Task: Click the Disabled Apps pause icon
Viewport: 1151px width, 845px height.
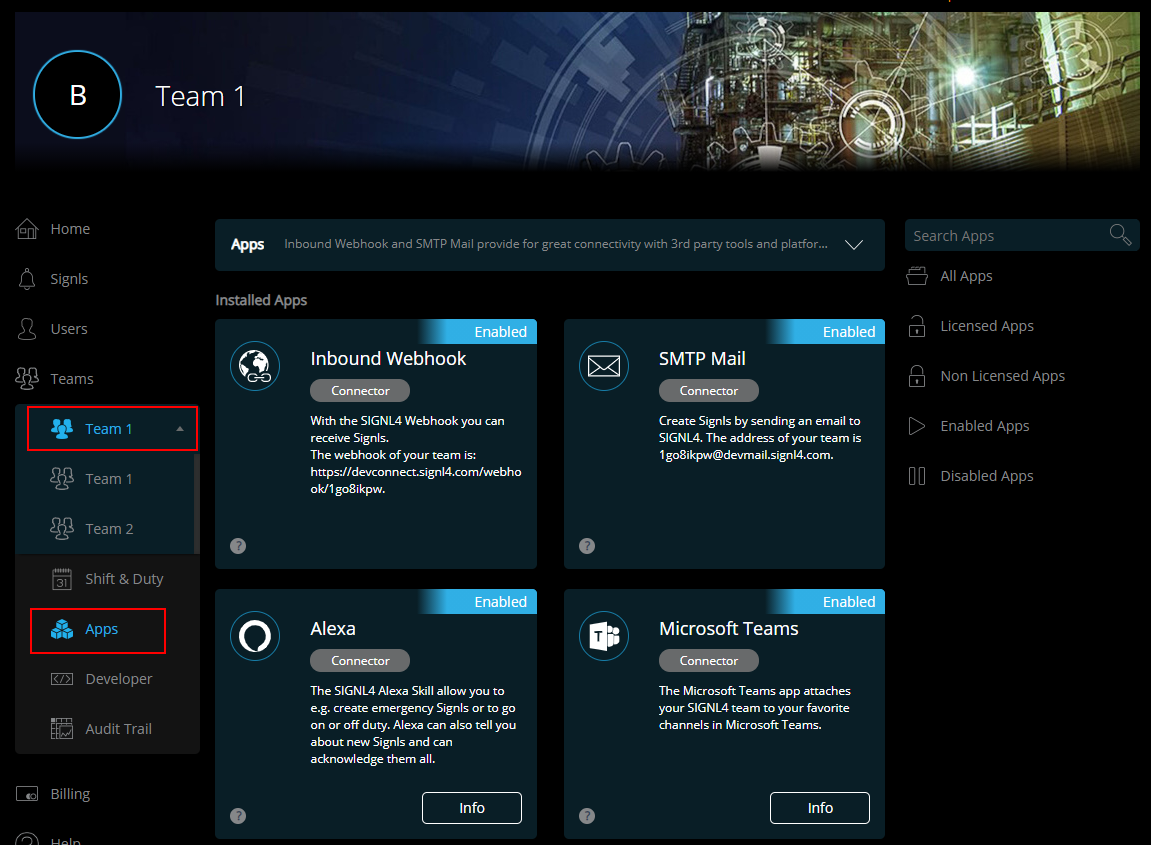Action: pyautogui.click(x=917, y=476)
